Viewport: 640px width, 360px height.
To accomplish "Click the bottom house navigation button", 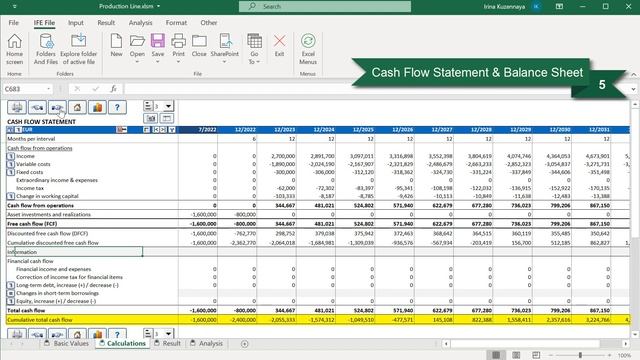I will coord(77,334).
